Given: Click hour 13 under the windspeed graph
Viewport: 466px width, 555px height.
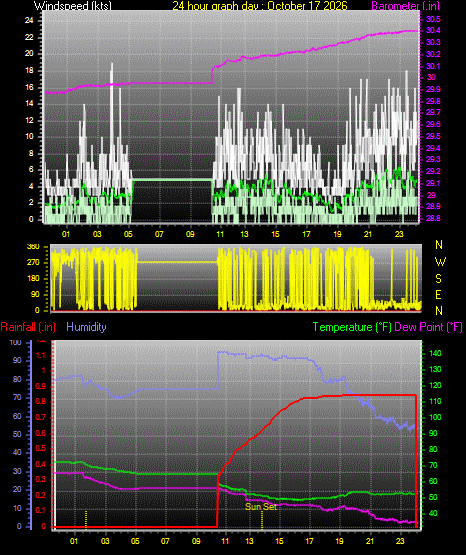Looking at the screenshot, I should click(244, 234).
